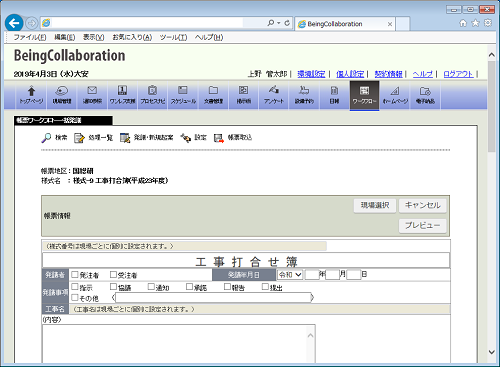
Task: Open the お気に入り(A) menu
Action: 132,37
